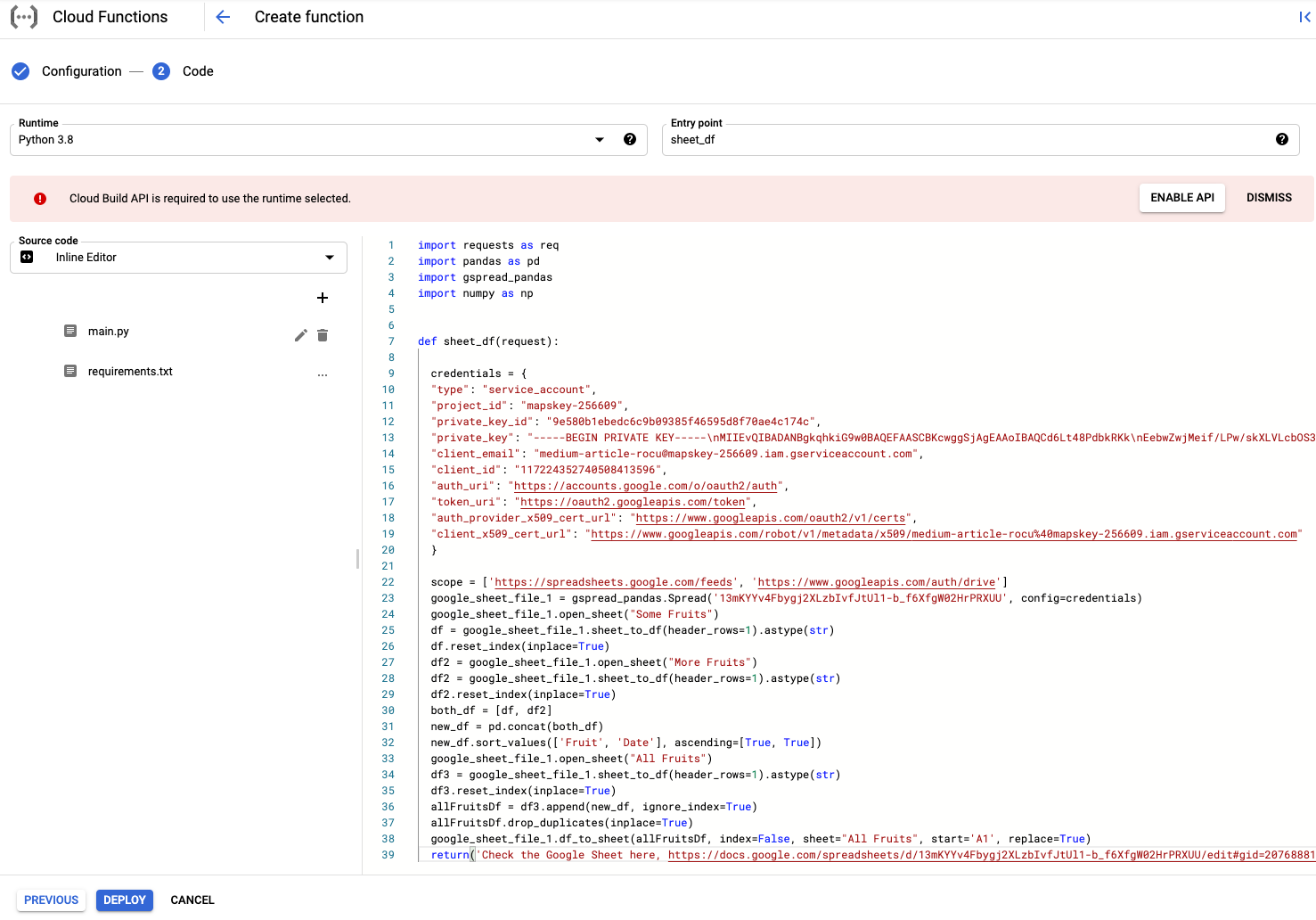Screen dimensions: 1316x920
Task: Click the df_to_sheet line 38
Action: click(761, 839)
